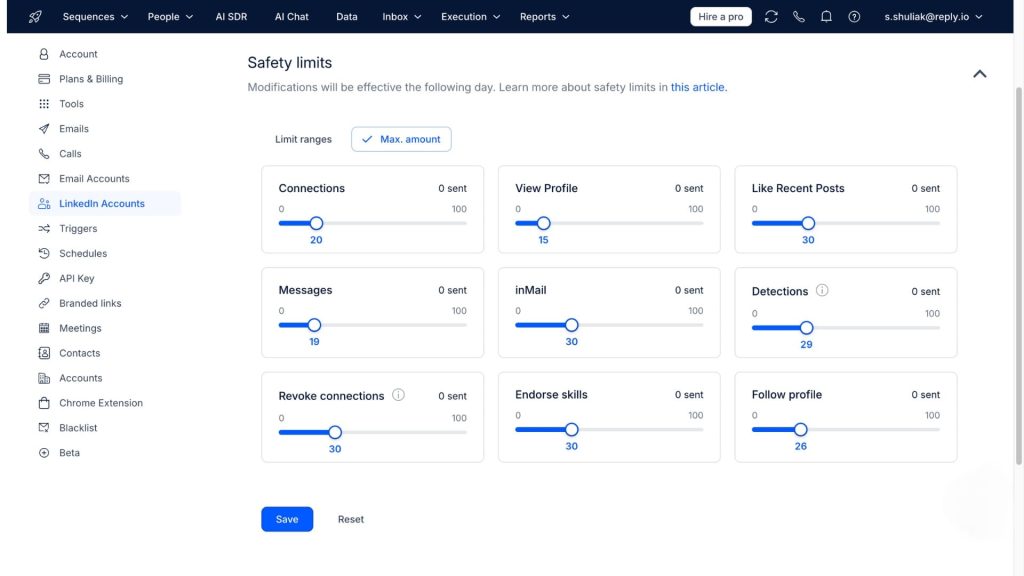The height and width of the screenshot is (576, 1024).
Task: Click the Save button
Action: click(287, 519)
